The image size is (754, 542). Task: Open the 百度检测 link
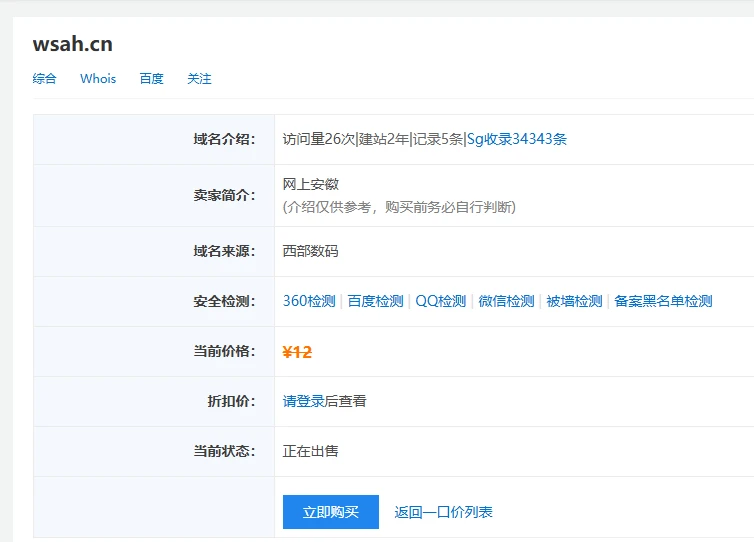click(375, 301)
